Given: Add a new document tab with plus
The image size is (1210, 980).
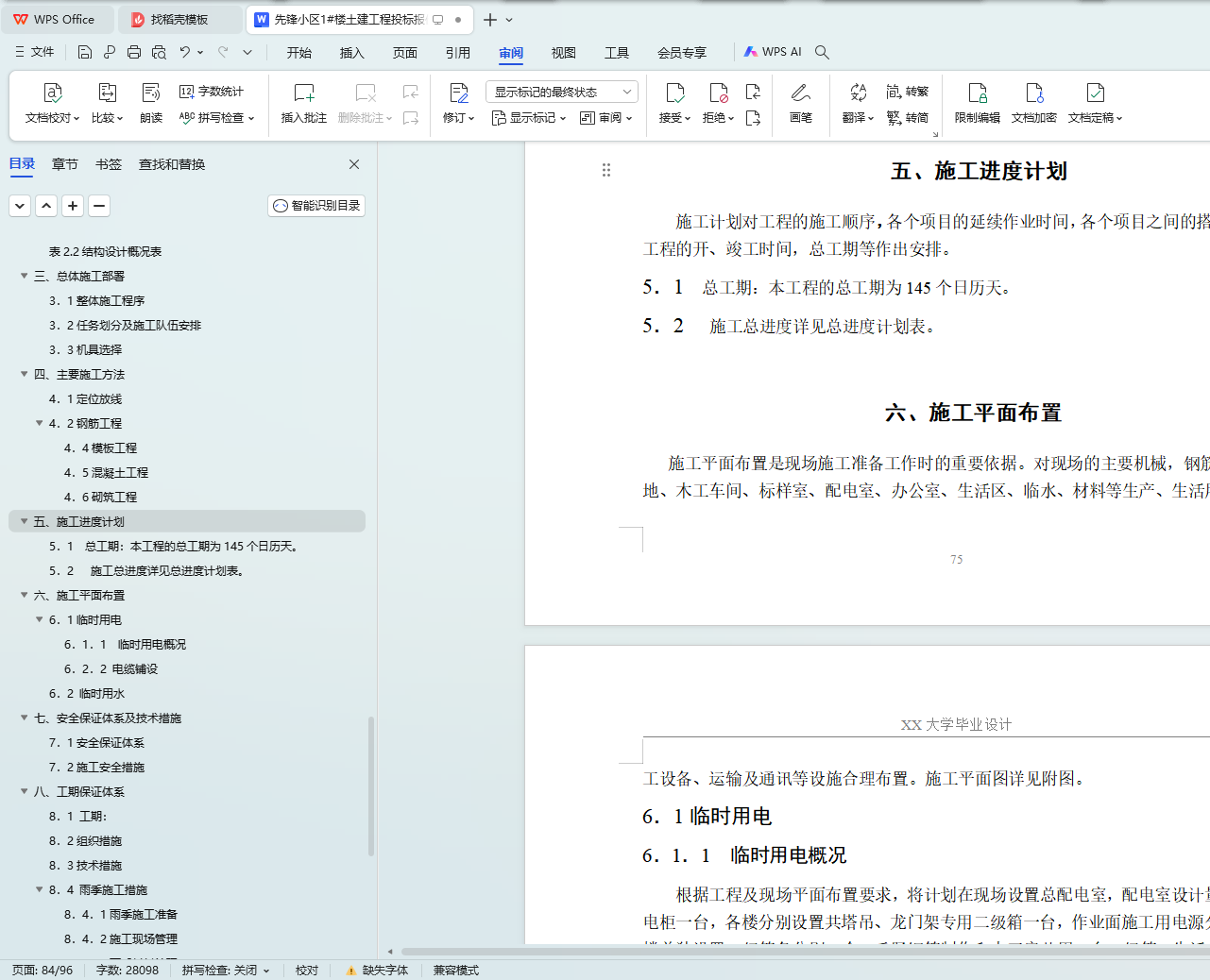Looking at the screenshot, I should [x=490, y=19].
